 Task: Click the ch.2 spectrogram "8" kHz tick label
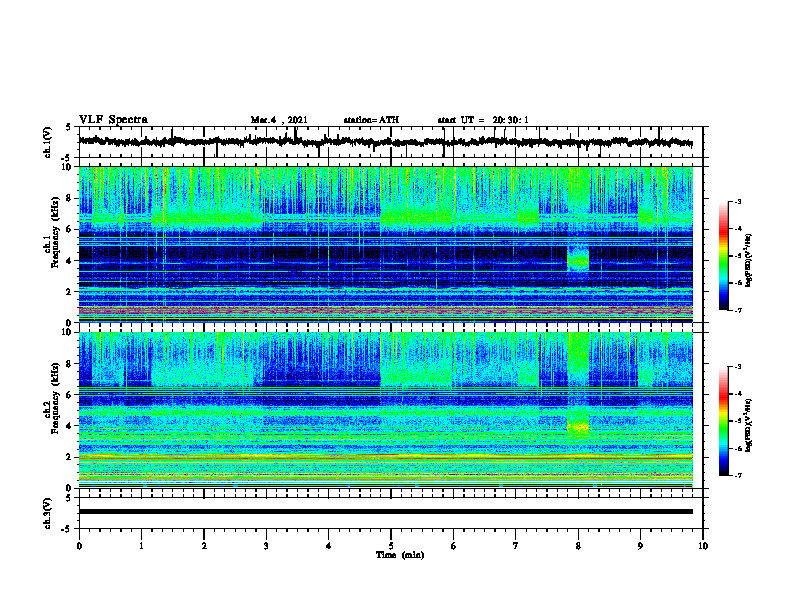click(70, 364)
